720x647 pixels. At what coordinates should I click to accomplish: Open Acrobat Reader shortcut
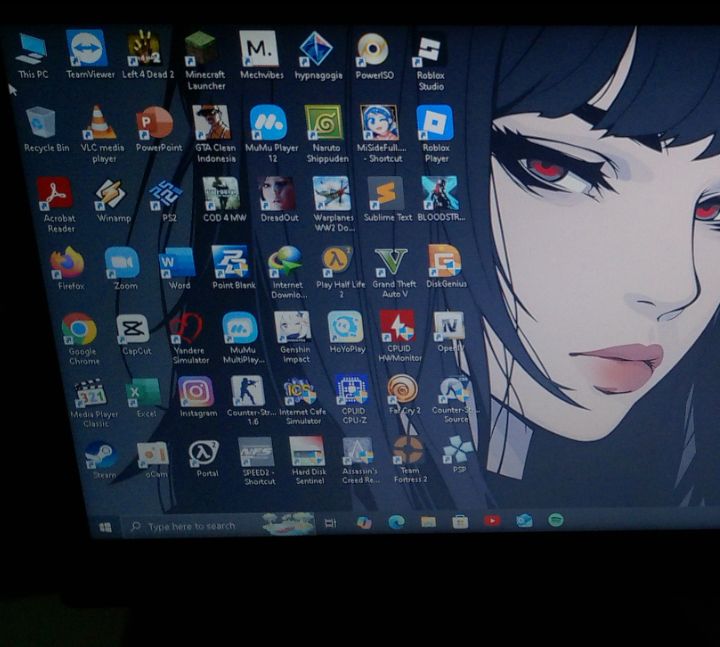(58, 205)
